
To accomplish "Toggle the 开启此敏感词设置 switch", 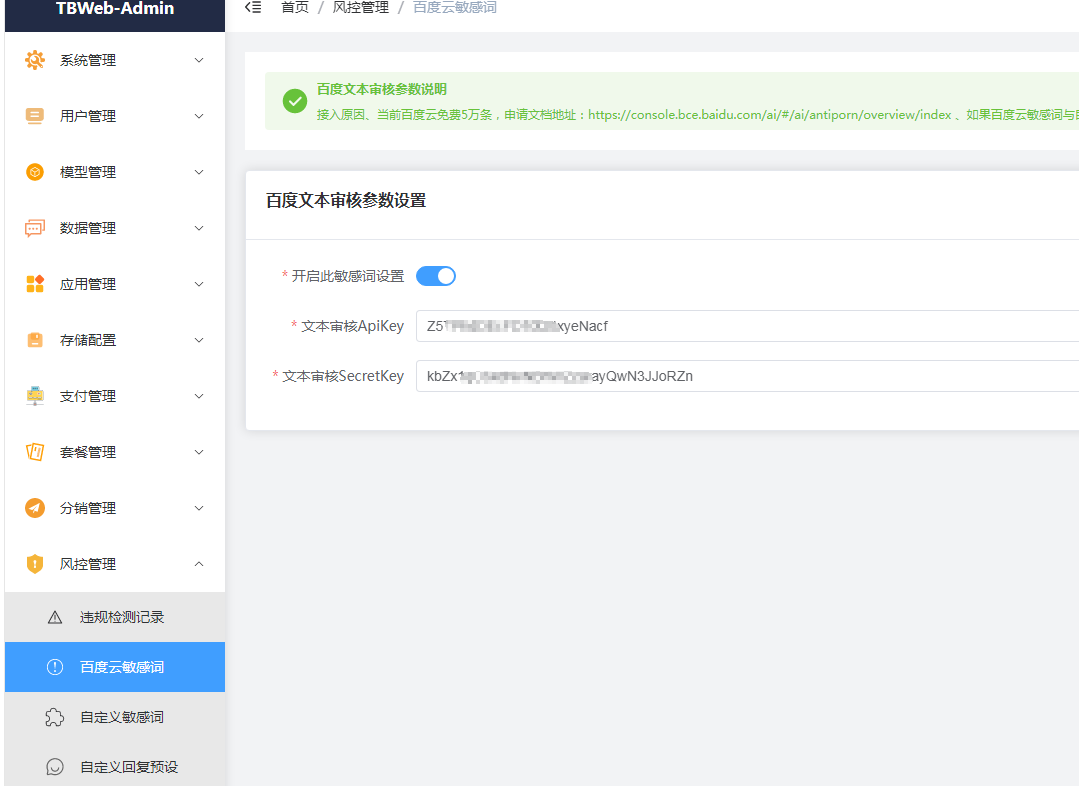I will pyautogui.click(x=436, y=276).
